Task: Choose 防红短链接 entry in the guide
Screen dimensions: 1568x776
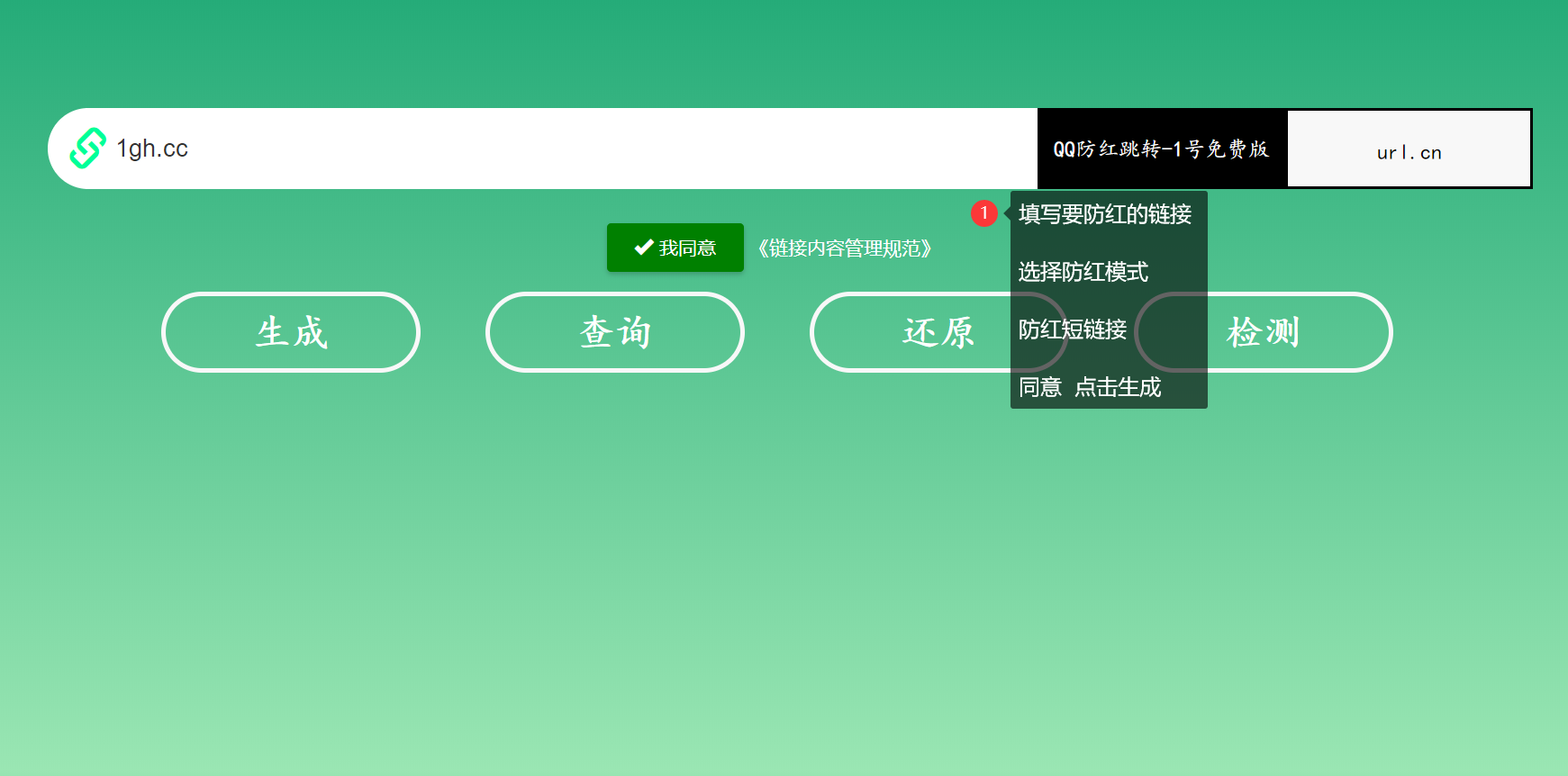Action: (1073, 329)
